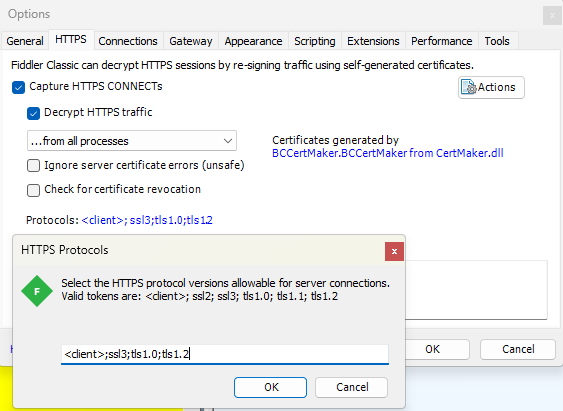This screenshot has width=563, height=411.
Task: Open the Connections tab
Action: [128, 41]
